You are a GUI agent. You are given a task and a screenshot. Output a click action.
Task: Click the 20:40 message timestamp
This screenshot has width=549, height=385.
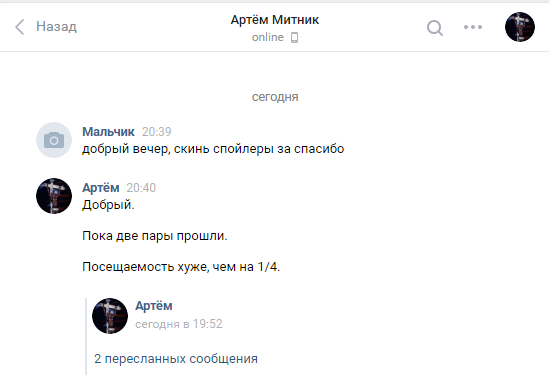pos(141,188)
